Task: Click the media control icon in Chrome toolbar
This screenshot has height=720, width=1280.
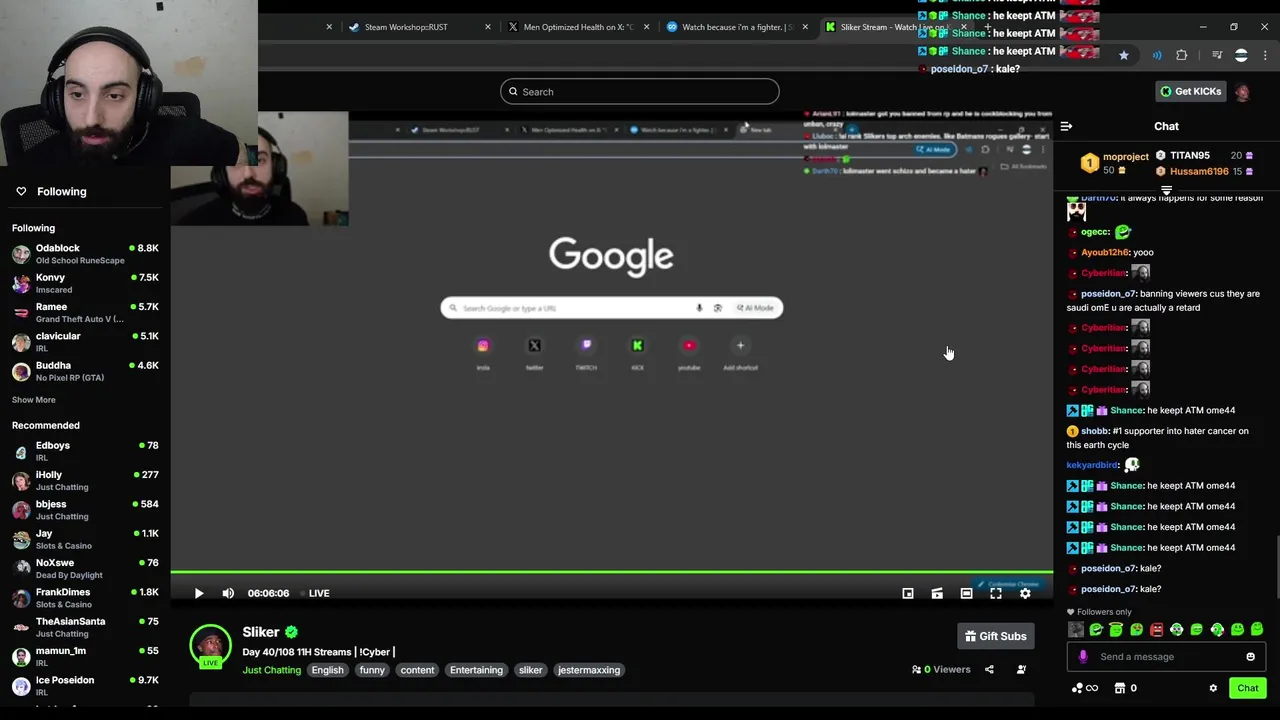Action: [1217, 55]
